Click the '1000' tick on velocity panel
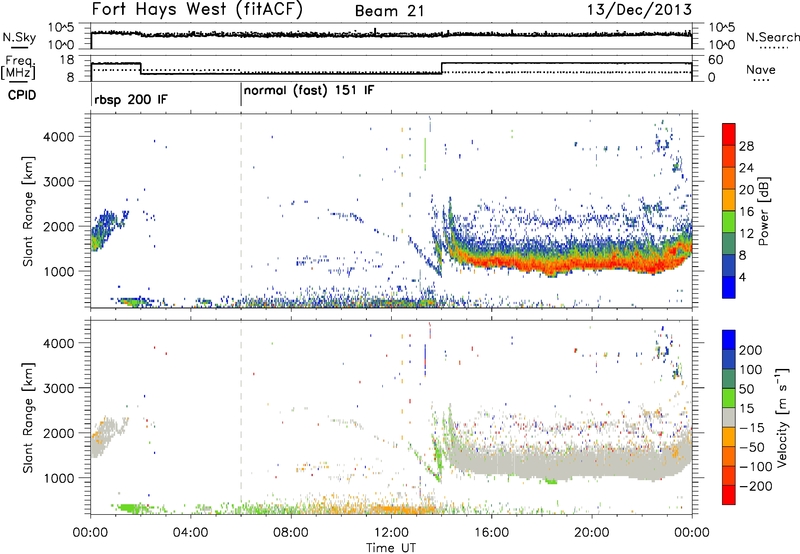 pos(59,478)
